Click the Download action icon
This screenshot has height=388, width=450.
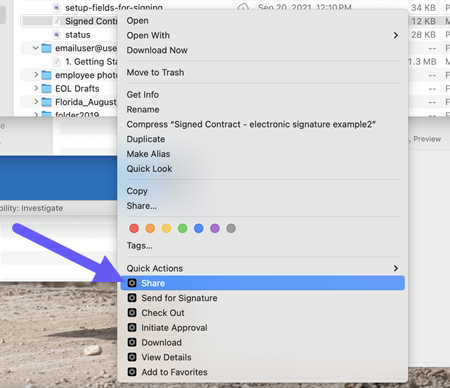[x=132, y=342]
